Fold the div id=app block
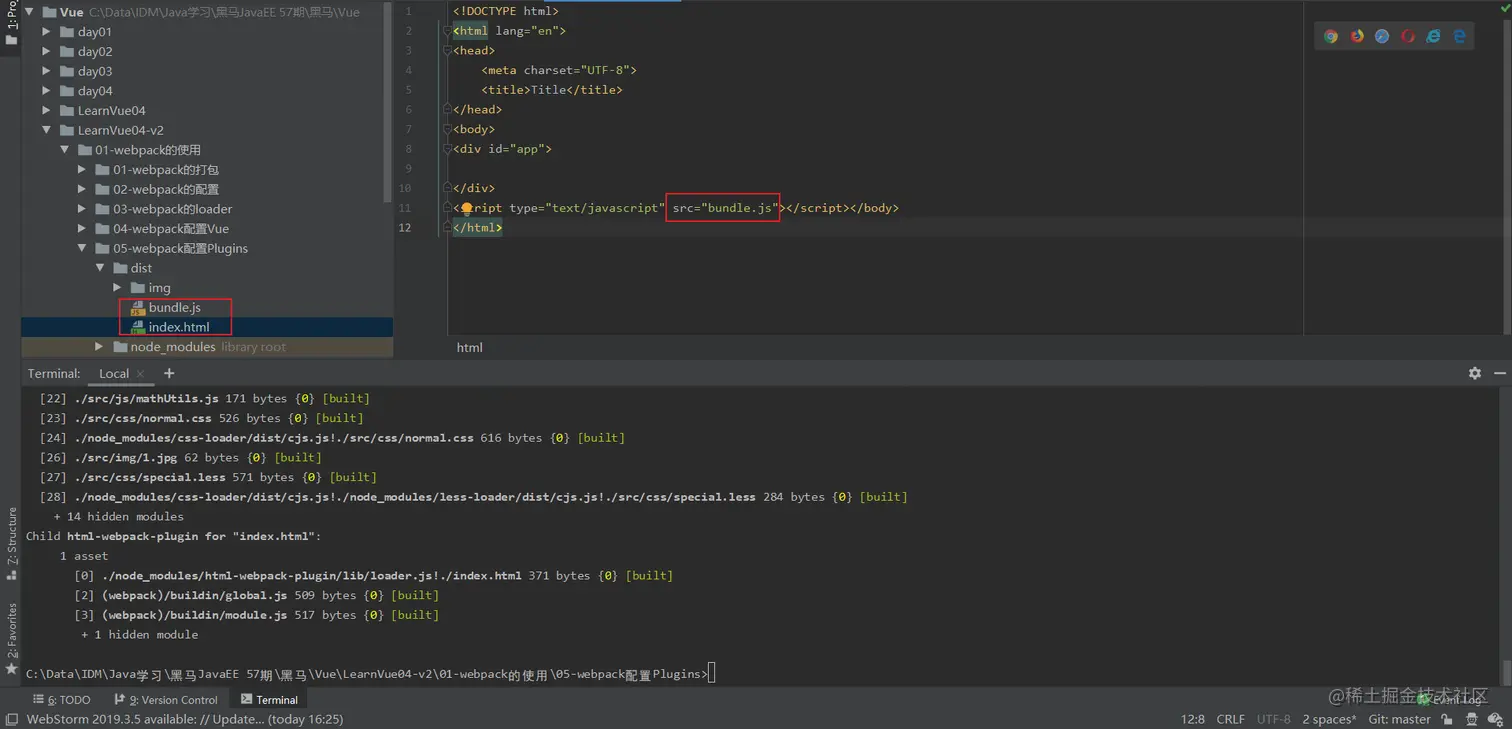 pyautogui.click(x=448, y=149)
